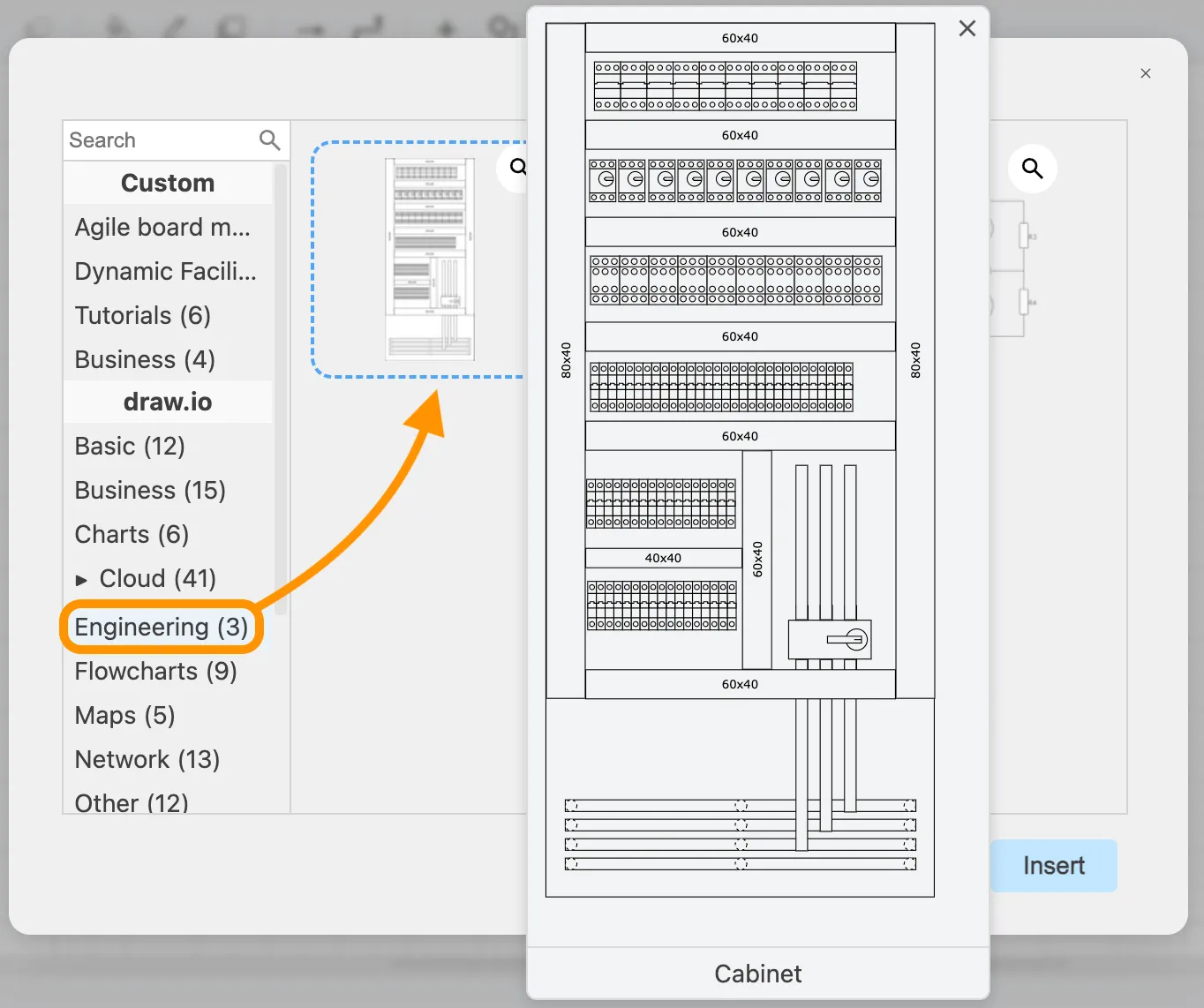Open the Charts (6) category

132,534
